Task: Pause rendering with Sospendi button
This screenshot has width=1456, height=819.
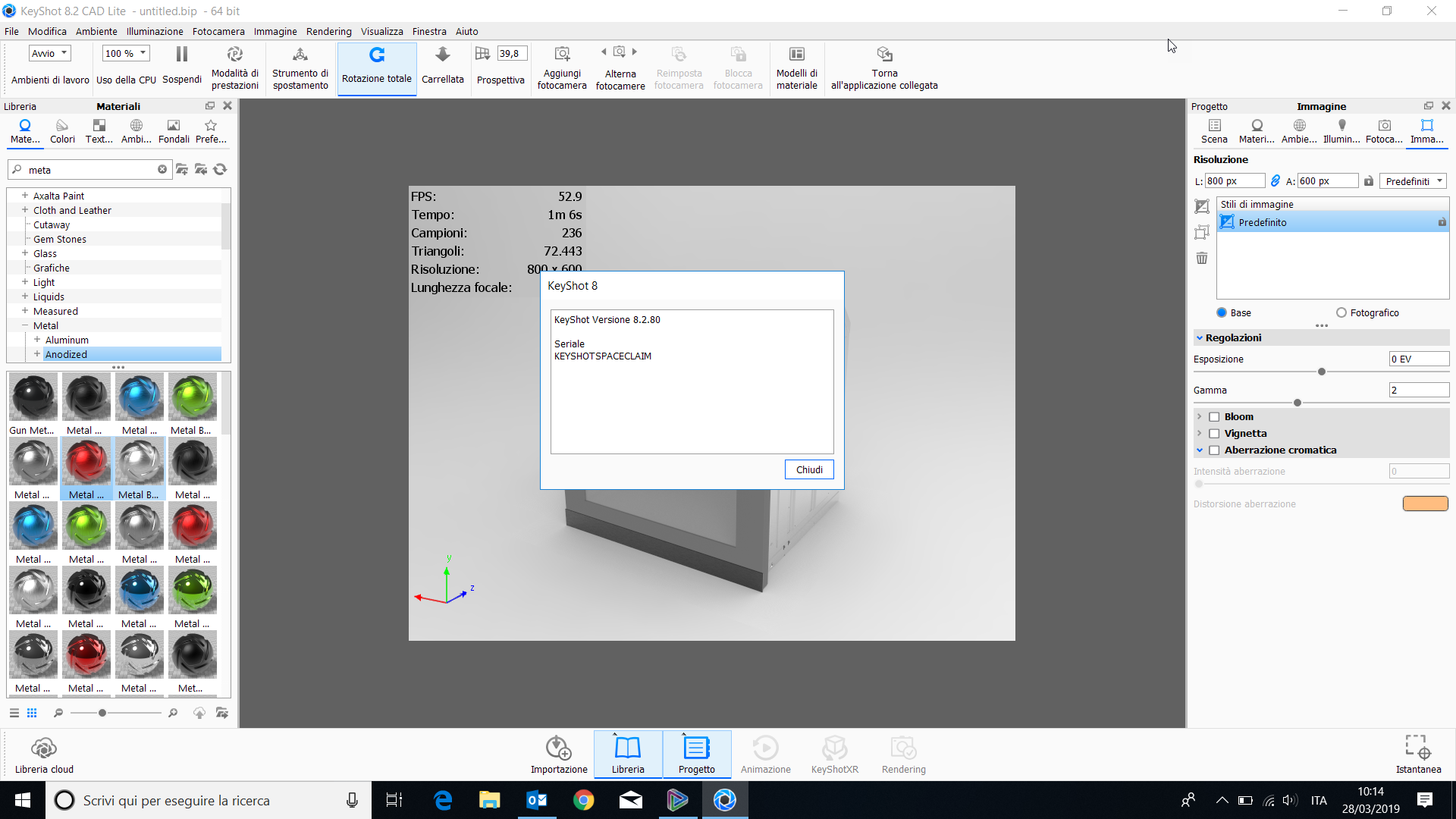Action: coord(182,55)
